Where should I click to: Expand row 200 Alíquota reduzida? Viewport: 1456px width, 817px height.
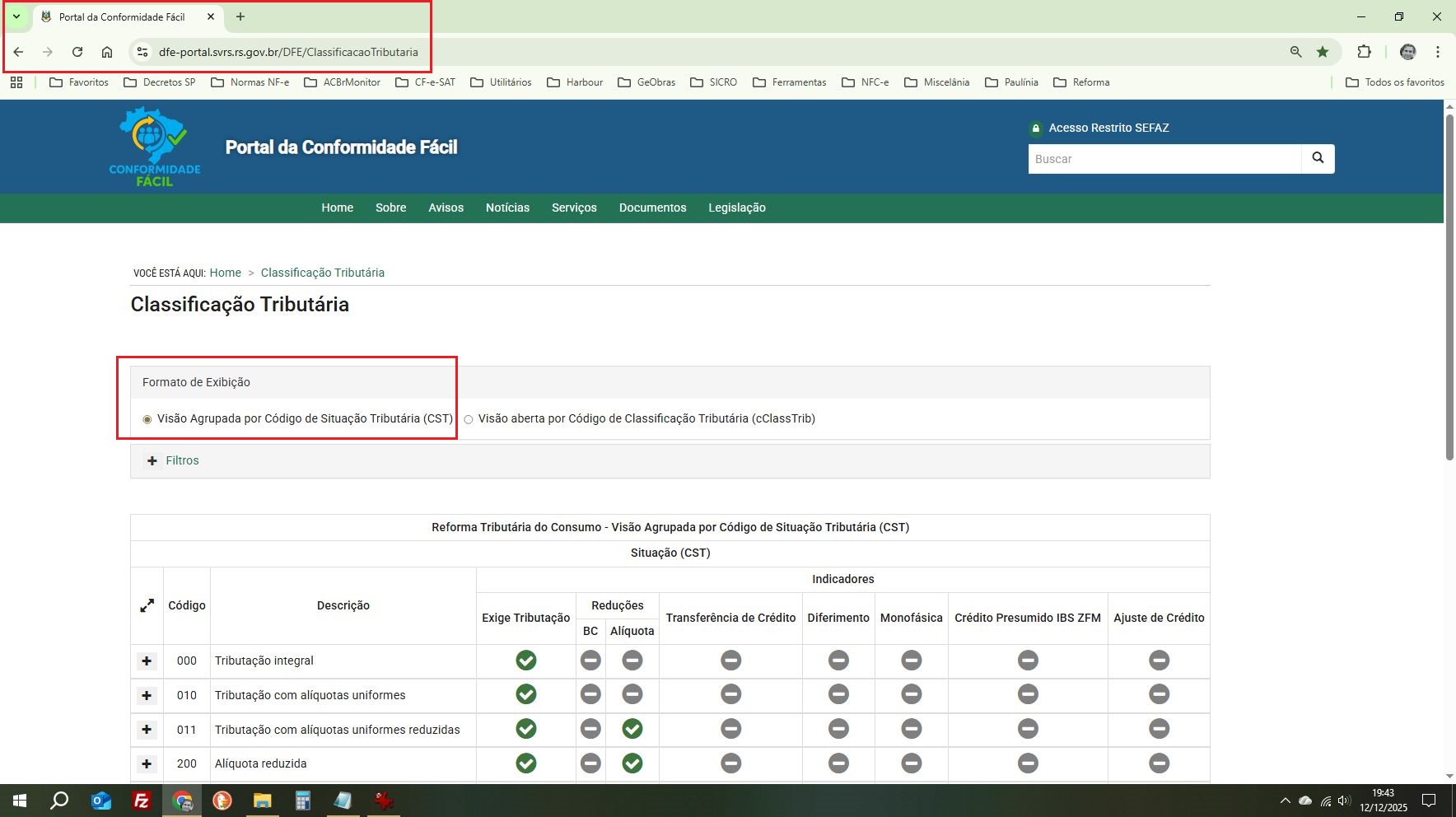(147, 763)
